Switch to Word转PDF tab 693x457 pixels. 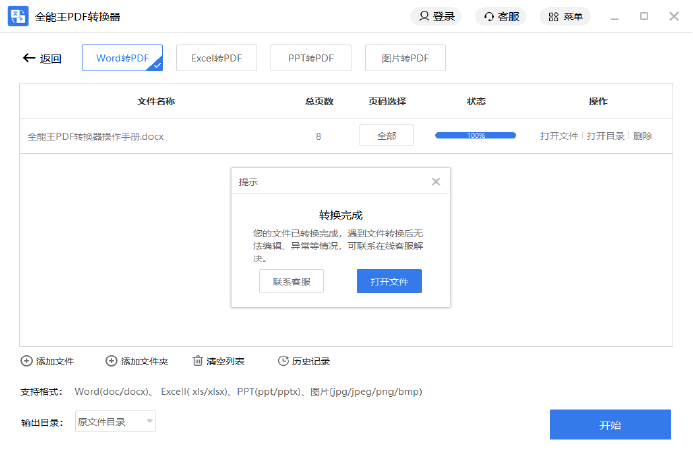(x=122, y=58)
